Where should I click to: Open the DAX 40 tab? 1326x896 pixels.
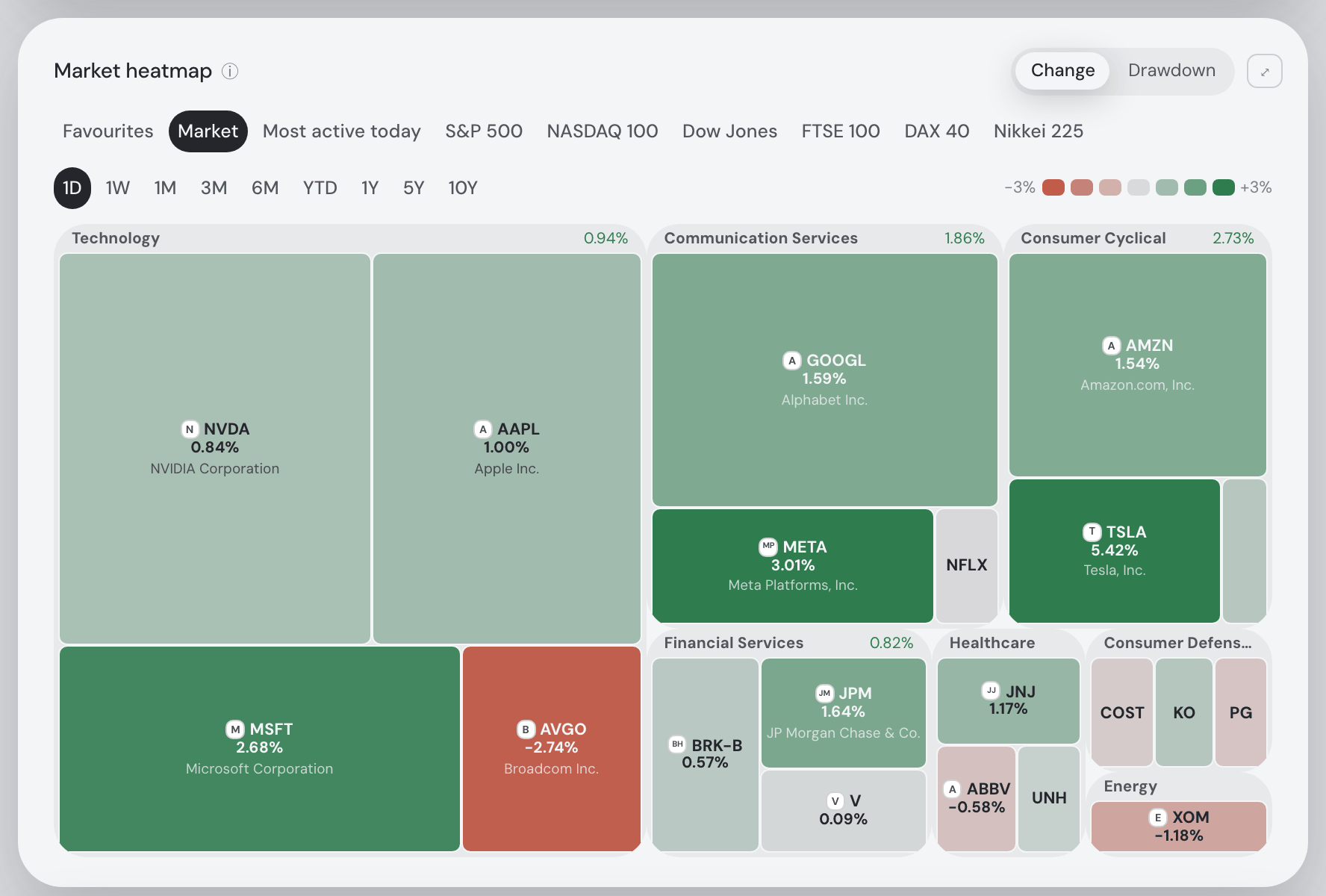937,131
